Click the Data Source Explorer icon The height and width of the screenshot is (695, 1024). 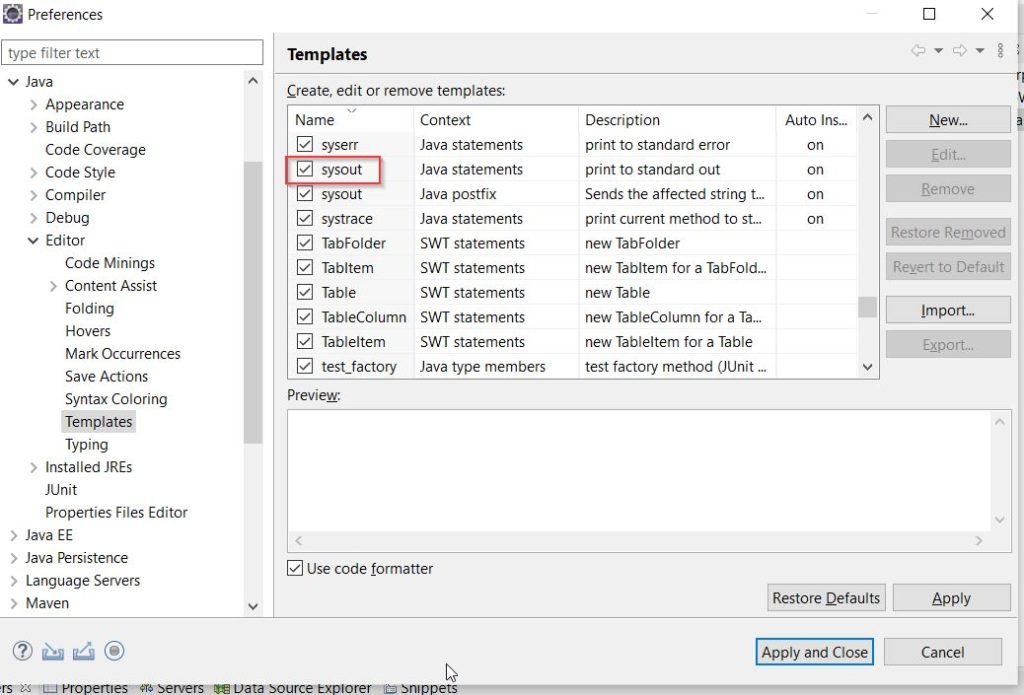[x=221, y=688]
